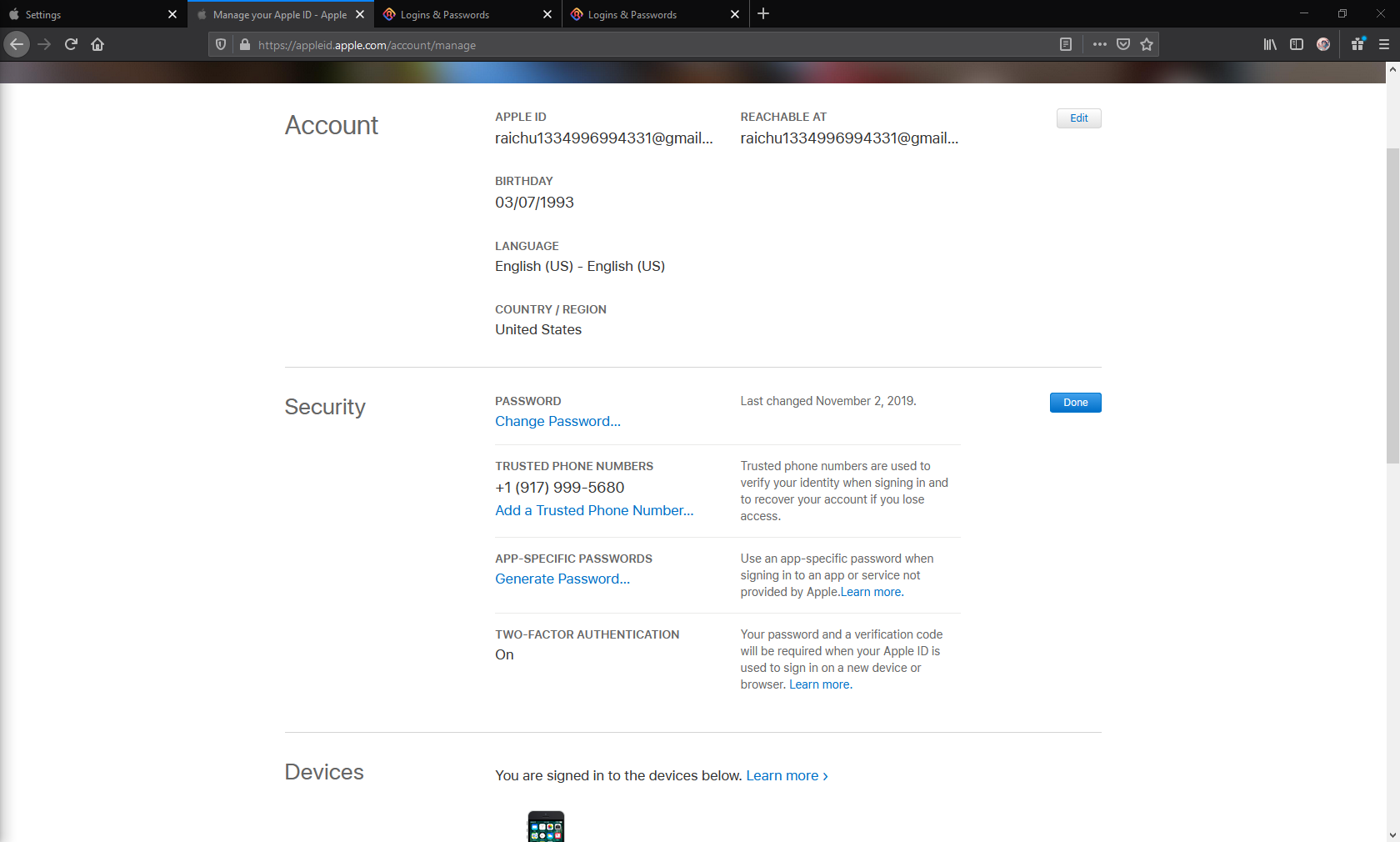This screenshot has height=842, width=1400.
Task: Open the tracking protection shield icon
Action: pyautogui.click(x=221, y=45)
